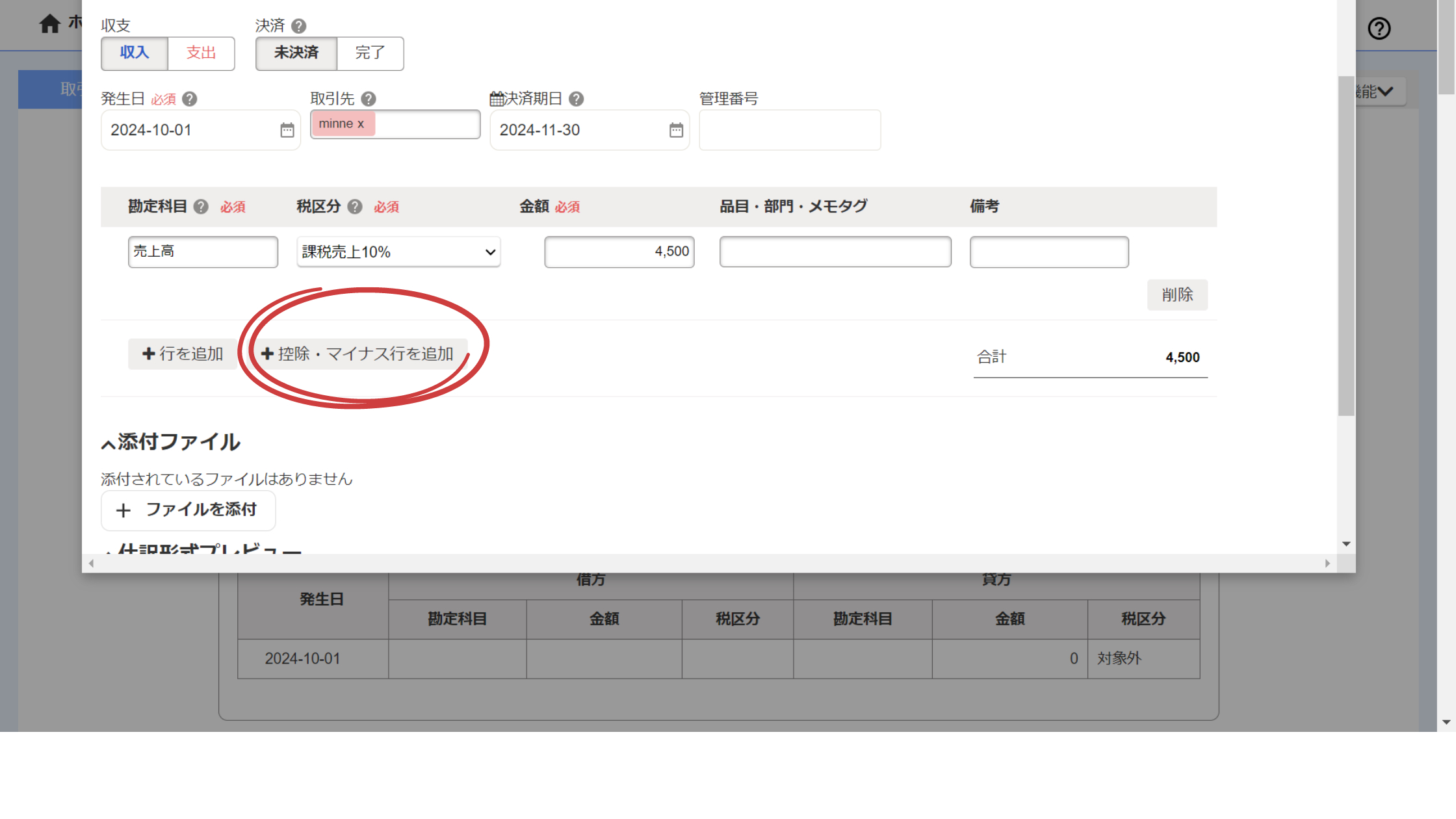Image resolution: width=1456 pixels, height=819 pixels.
Task: Remove the minne partner tag
Action: pos(361,124)
